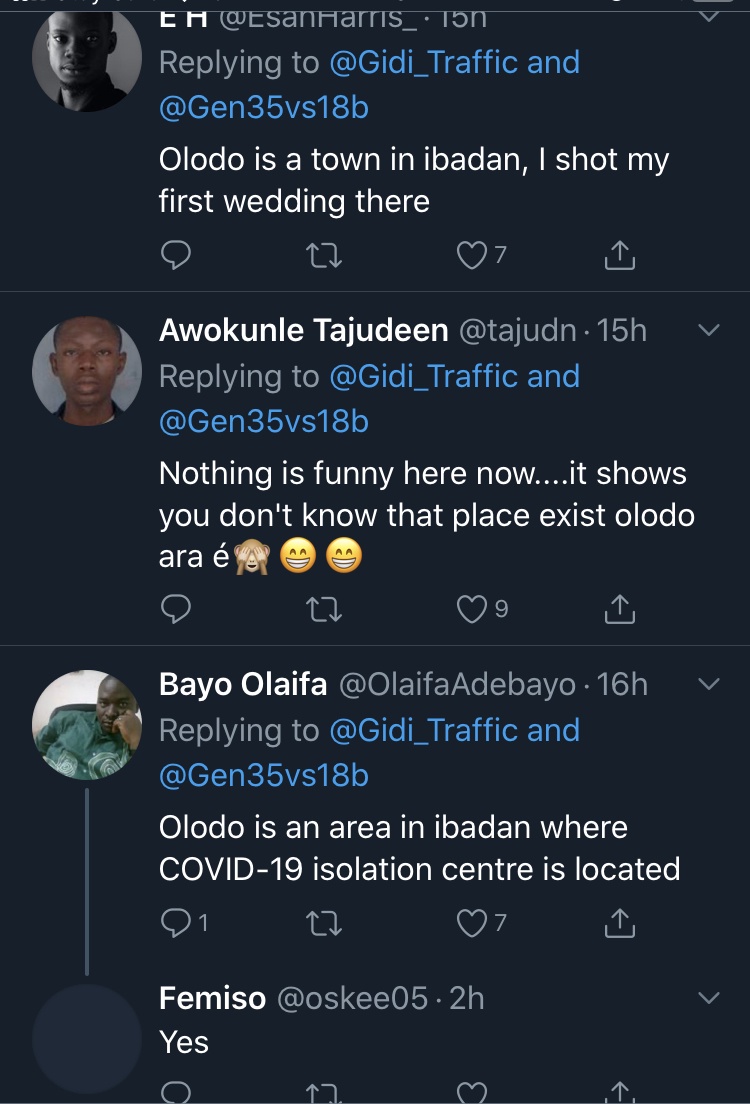Screen dimensions: 750x1104
Task: Reply to Bayo Olaifa's tweet
Action: pos(176,923)
